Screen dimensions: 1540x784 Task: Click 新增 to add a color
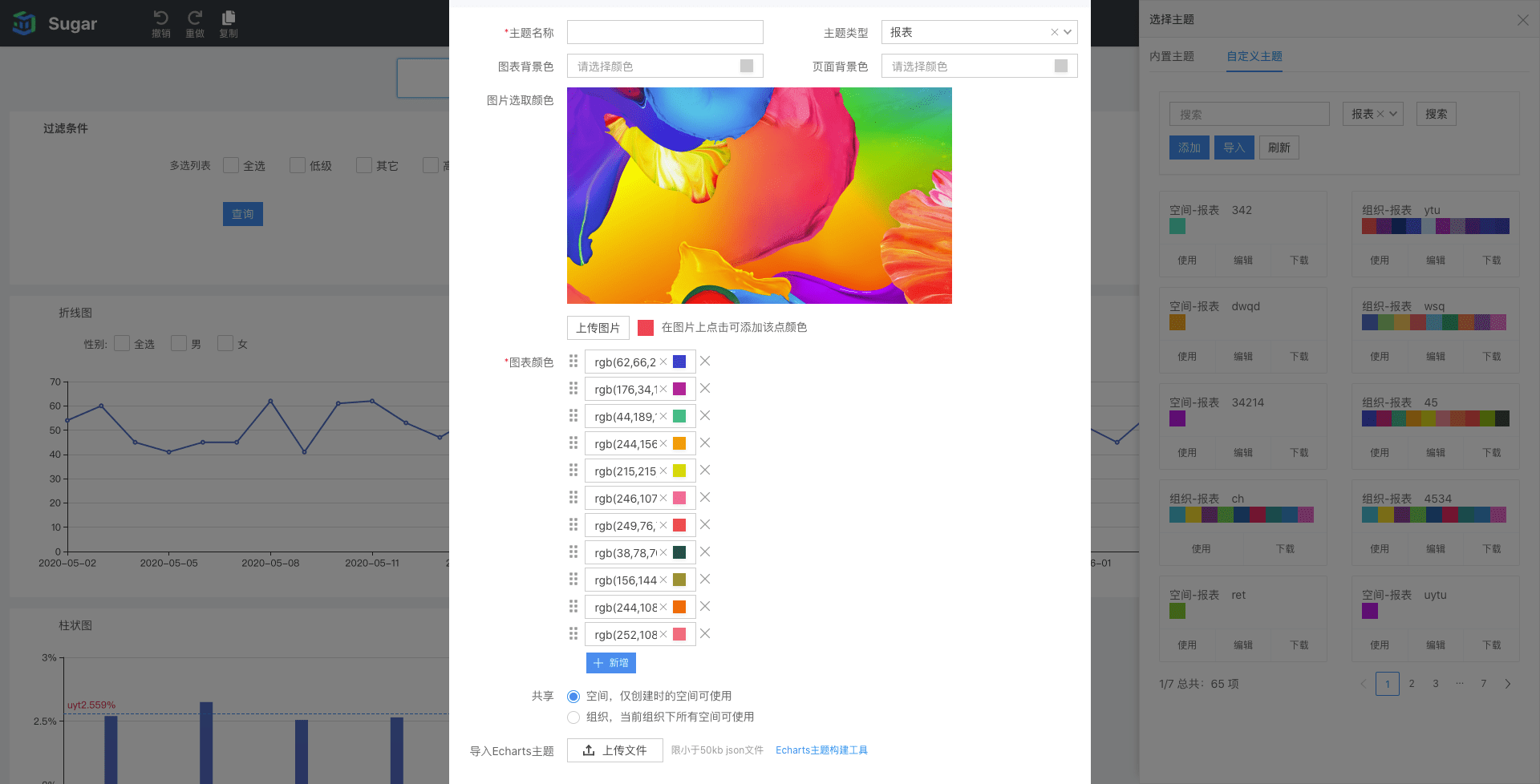[611, 663]
